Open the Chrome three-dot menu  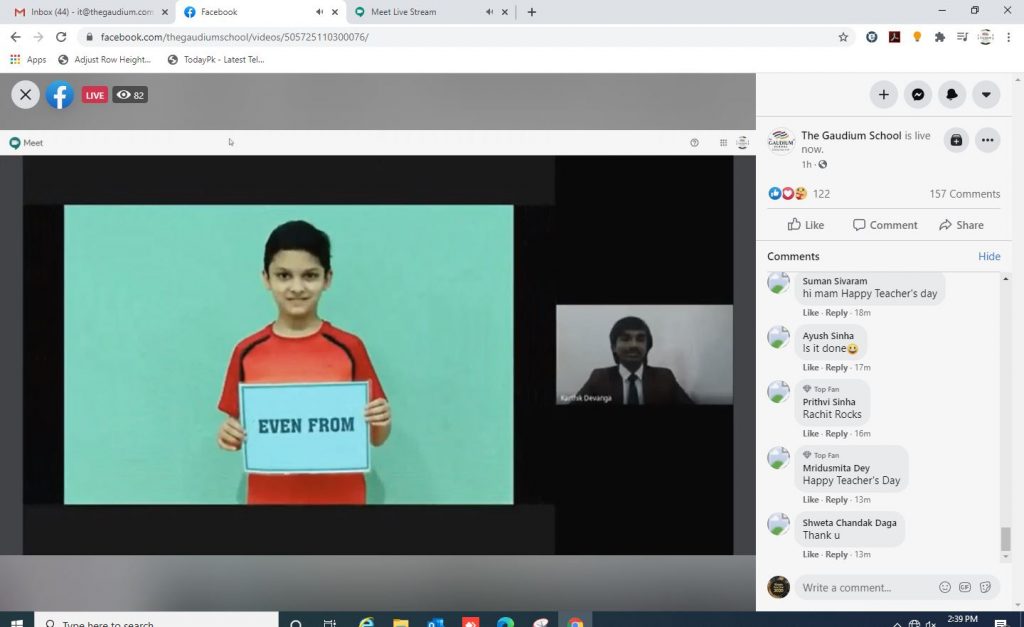click(x=1009, y=37)
